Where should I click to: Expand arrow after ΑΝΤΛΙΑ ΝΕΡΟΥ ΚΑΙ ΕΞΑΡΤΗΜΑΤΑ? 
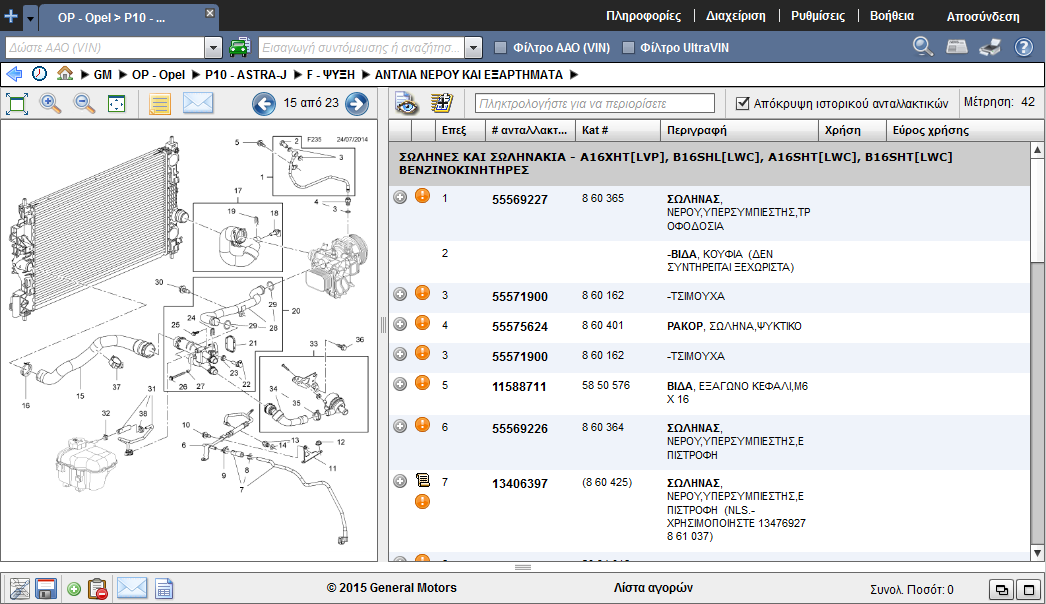tap(574, 75)
